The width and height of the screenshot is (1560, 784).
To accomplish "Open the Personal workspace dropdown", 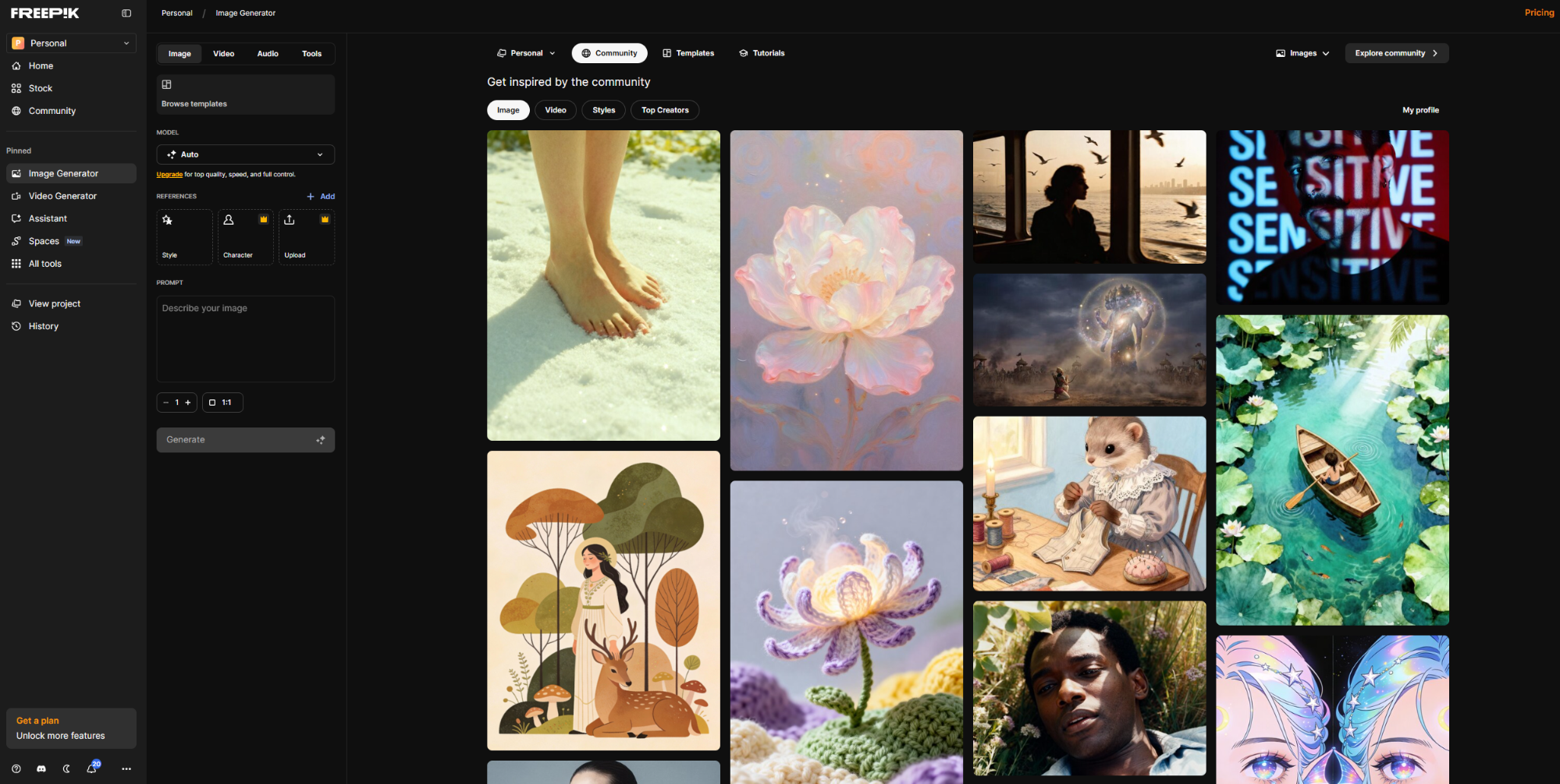I will tap(526, 52).
